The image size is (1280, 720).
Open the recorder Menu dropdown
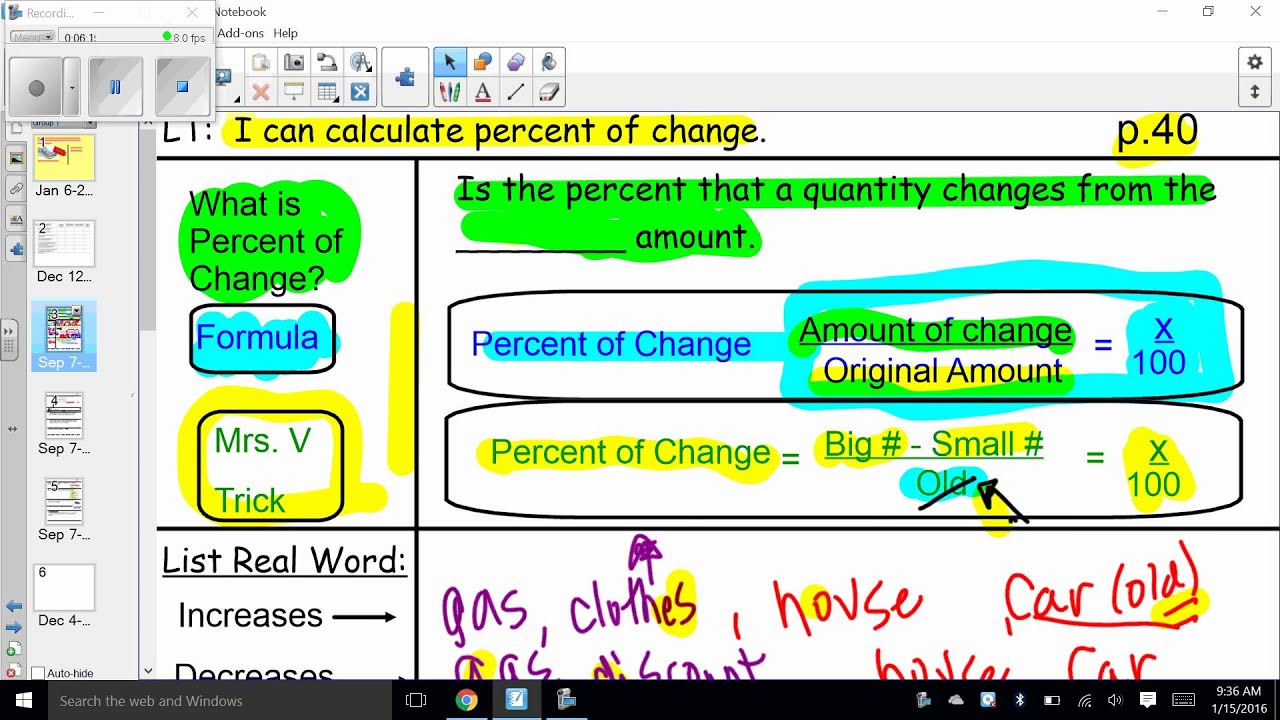point(33,37)
